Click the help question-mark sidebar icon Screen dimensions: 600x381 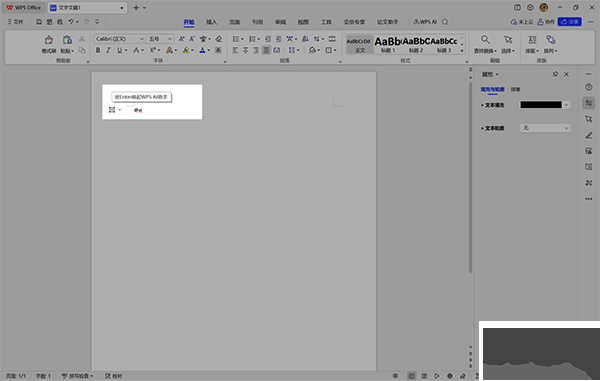[x=589, y=87]
